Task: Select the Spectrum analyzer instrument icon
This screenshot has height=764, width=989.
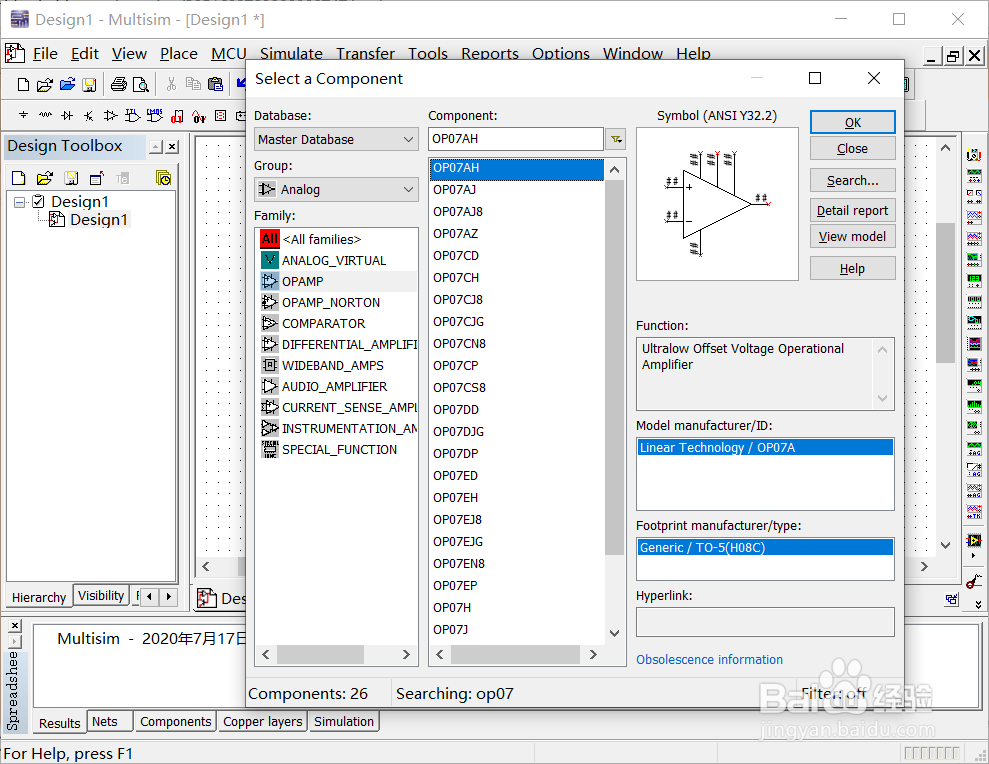Action: coord(974,407)
